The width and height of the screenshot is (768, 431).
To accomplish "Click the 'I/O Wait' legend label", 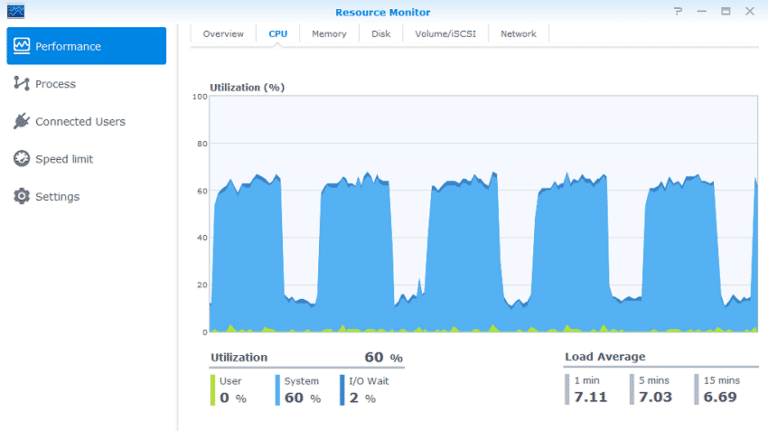I will (x=369, y=381).
